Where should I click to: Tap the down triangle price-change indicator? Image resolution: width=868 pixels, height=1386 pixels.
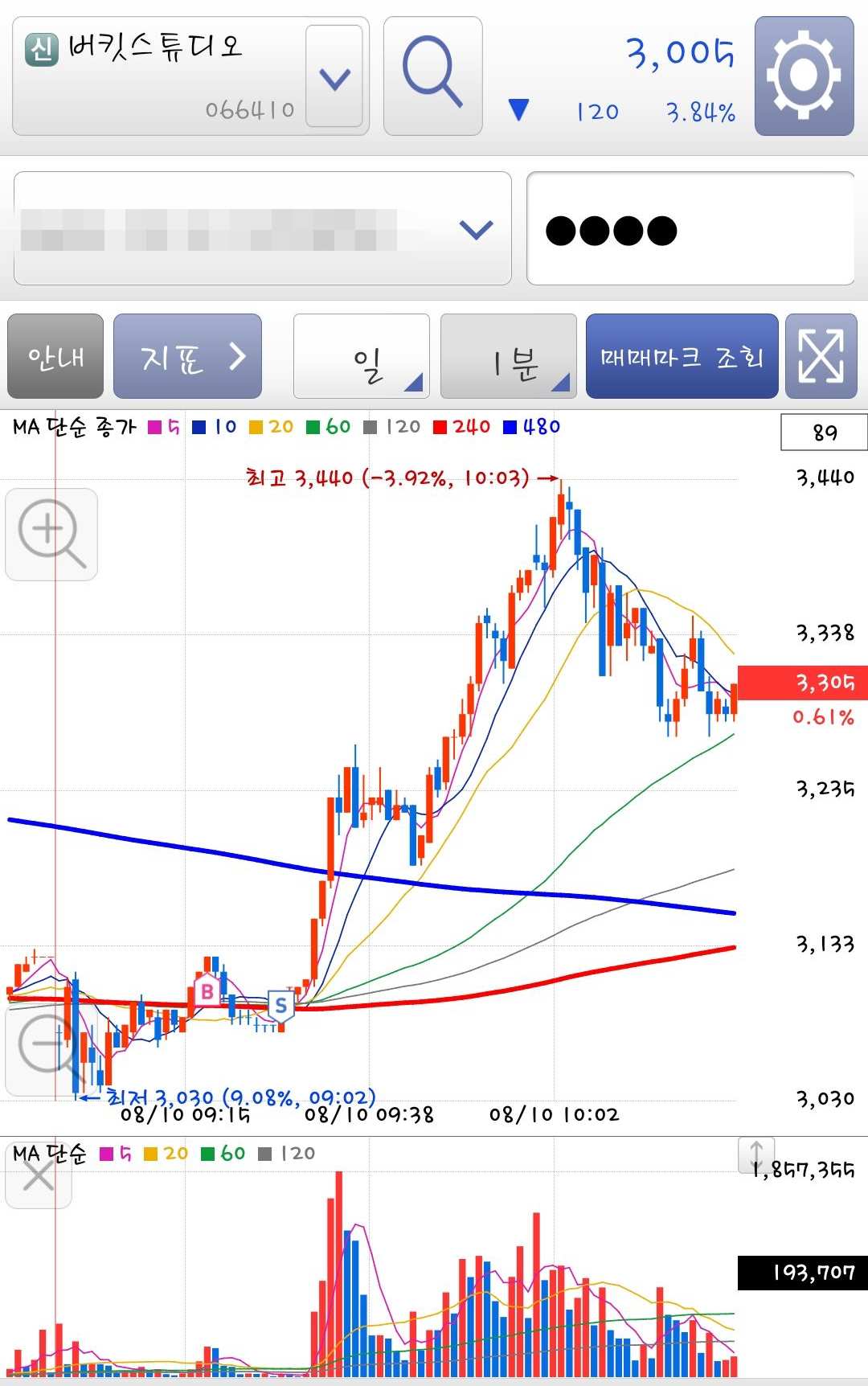click(x=519, y=109)
